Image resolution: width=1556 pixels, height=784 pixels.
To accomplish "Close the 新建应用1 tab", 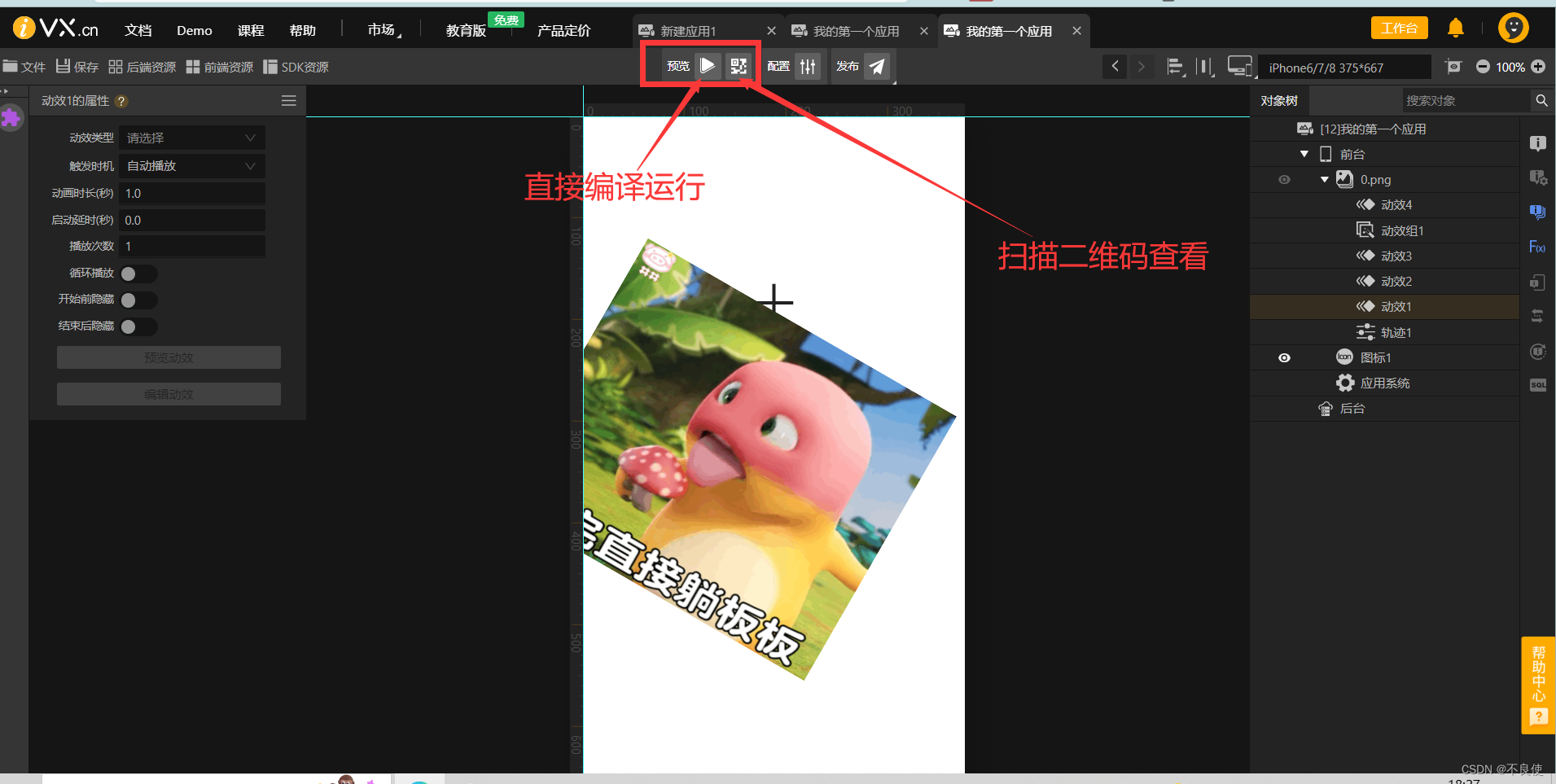I will click(x=771, y=31).
